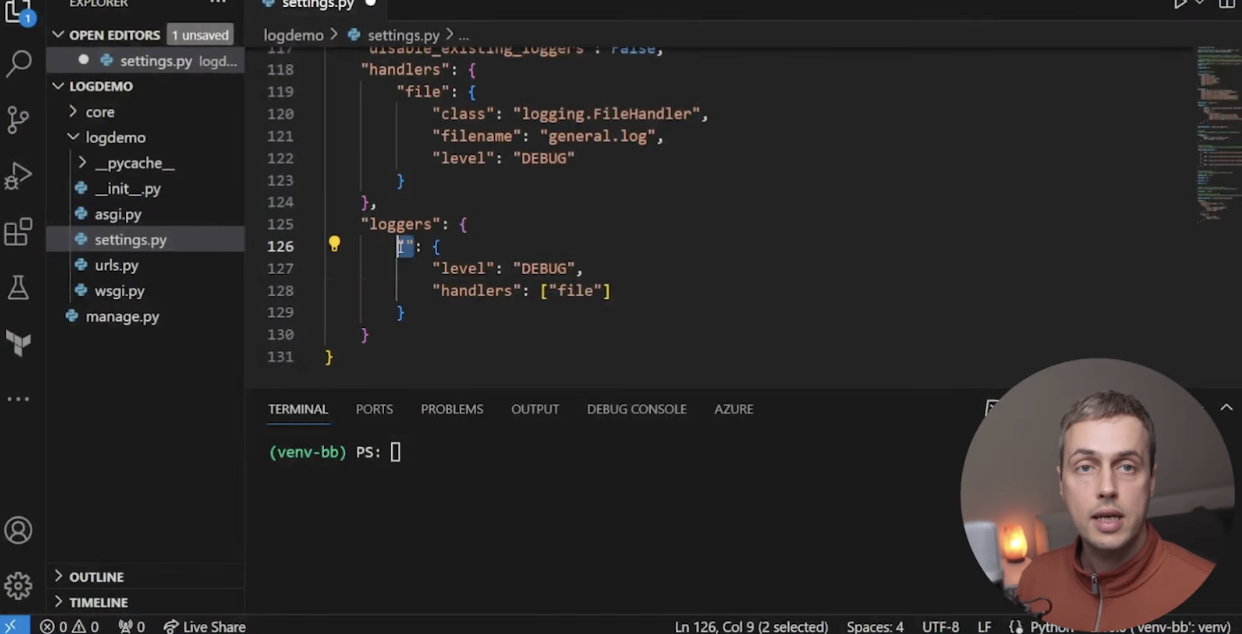Open the run options dropdown beside the play button
Image resolution: width=1242 pixels, height=634 pixels.
[1200, 4]
